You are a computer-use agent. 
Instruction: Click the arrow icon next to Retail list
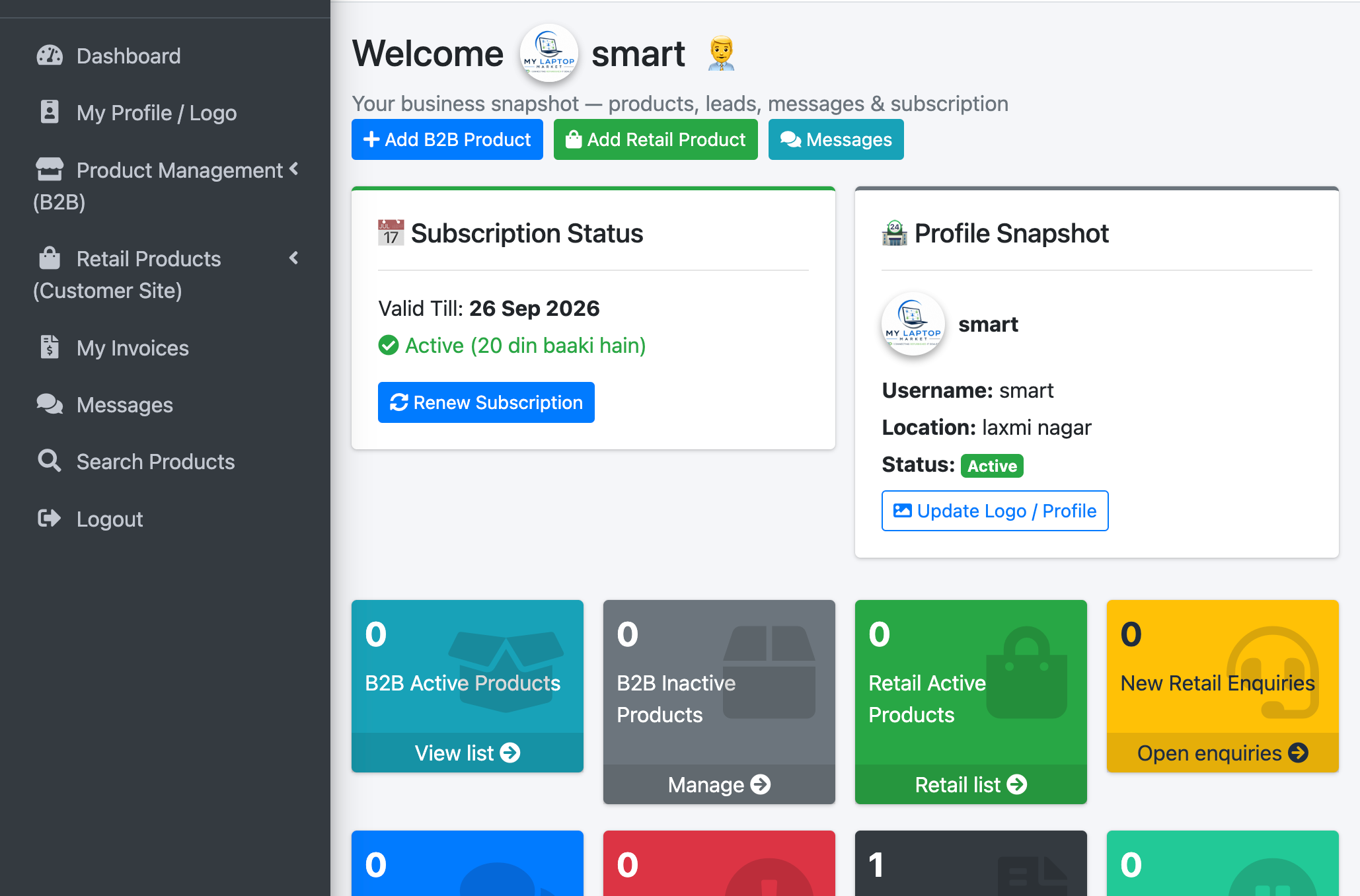pyautogui.click(x=1017, y=784)
